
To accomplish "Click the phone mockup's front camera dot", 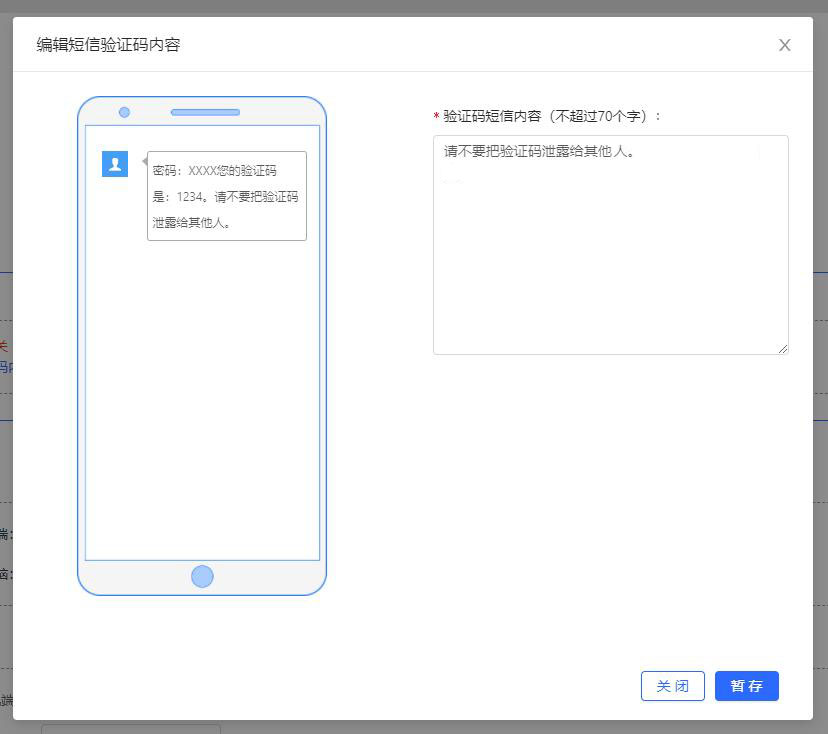I will click(x=124, y=112).
